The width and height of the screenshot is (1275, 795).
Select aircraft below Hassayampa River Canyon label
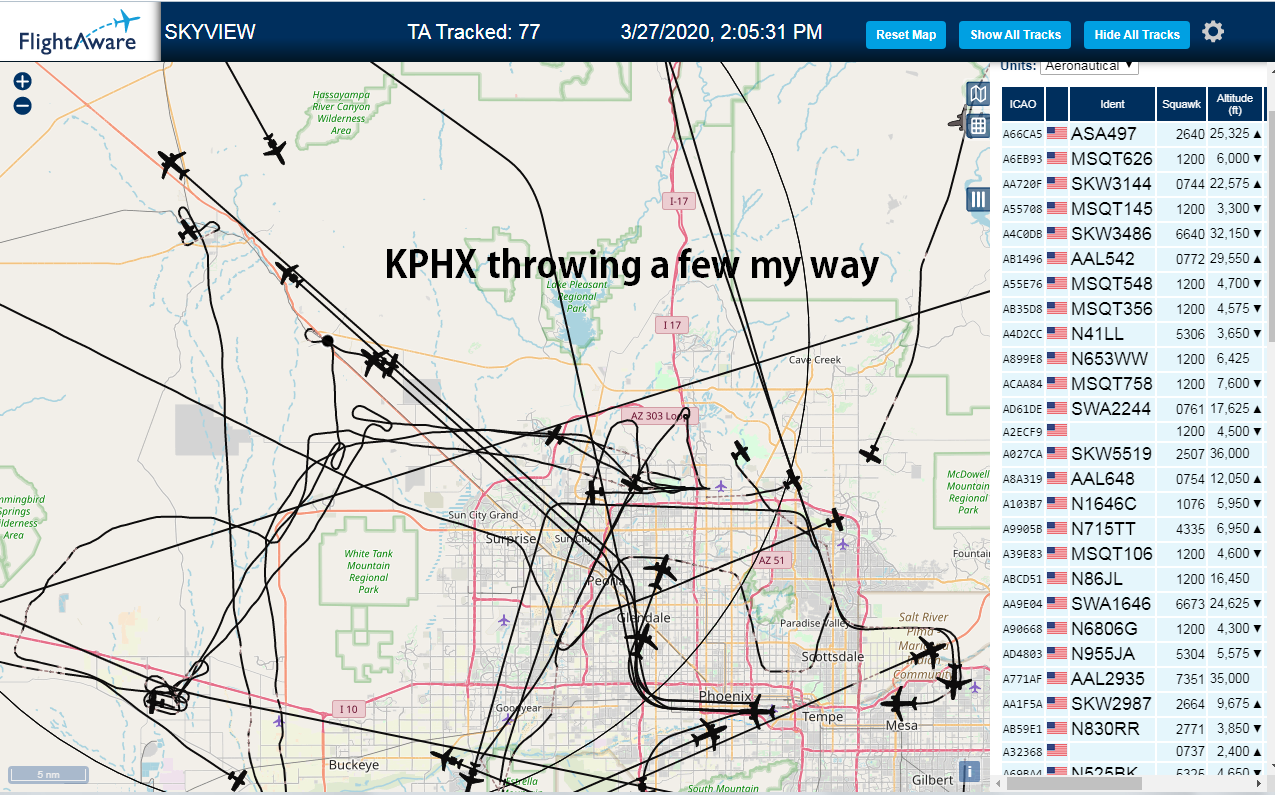click(275, 149)
